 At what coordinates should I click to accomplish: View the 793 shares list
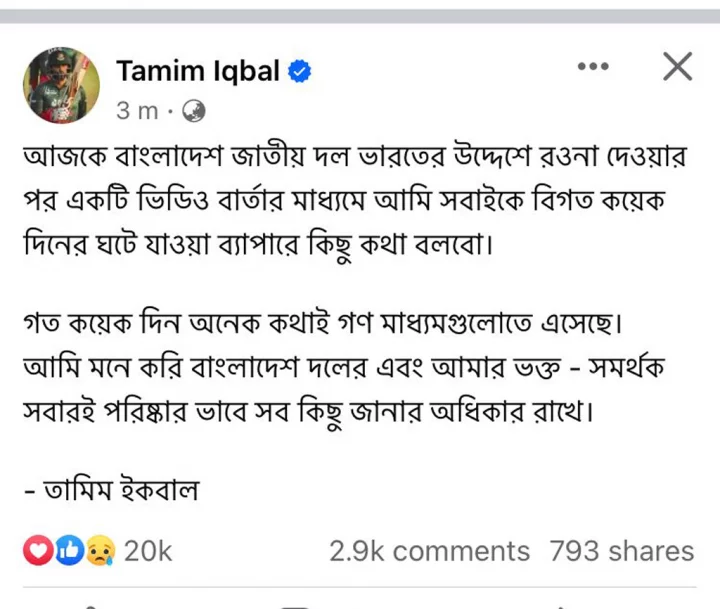(x=621, y=550)
